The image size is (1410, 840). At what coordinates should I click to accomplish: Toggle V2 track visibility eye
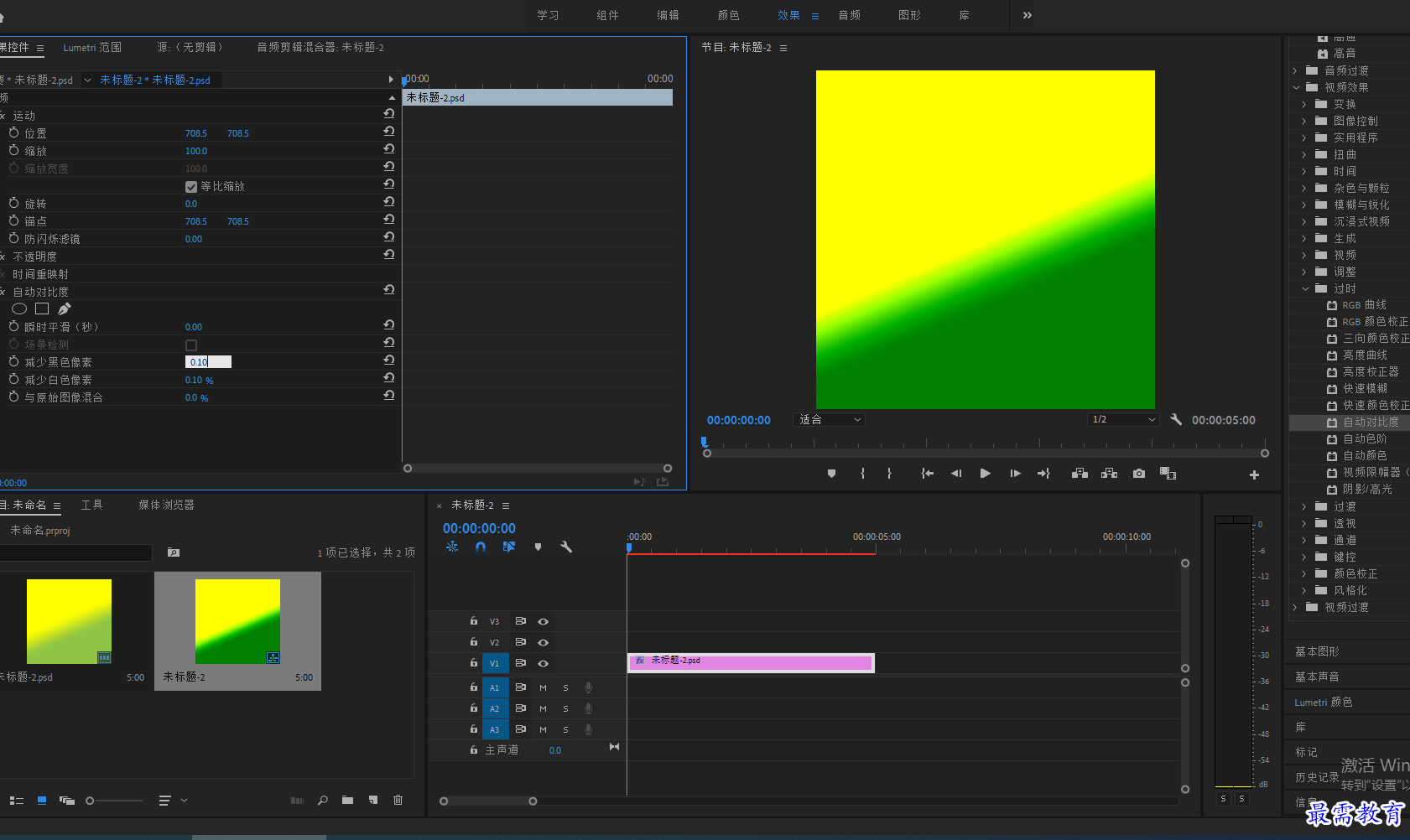[x=544, y=642]
